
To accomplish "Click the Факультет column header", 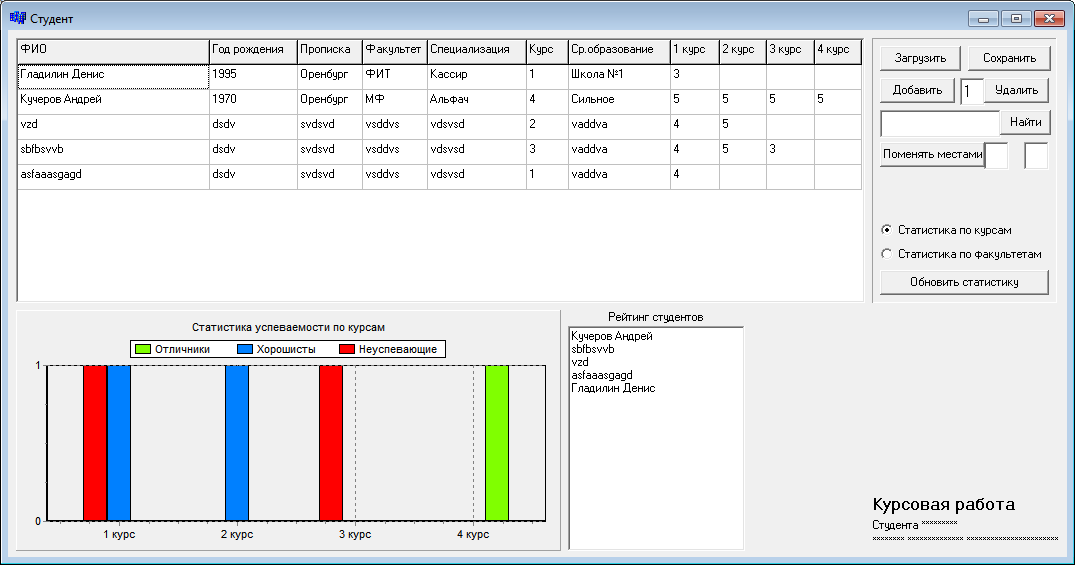I will [395, 51].
